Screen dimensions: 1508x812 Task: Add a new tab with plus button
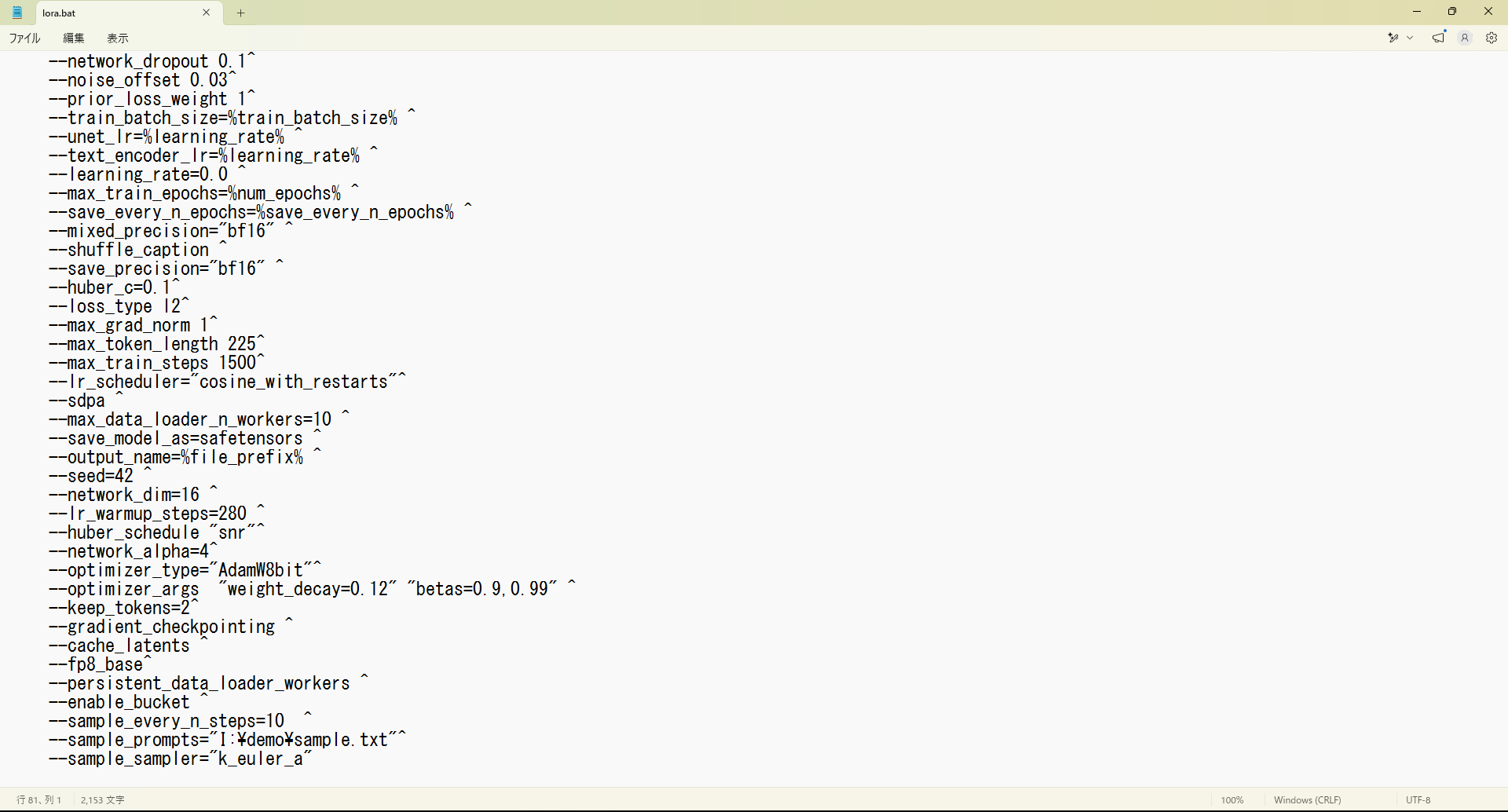pyautogui.click(x=241, y=13)
